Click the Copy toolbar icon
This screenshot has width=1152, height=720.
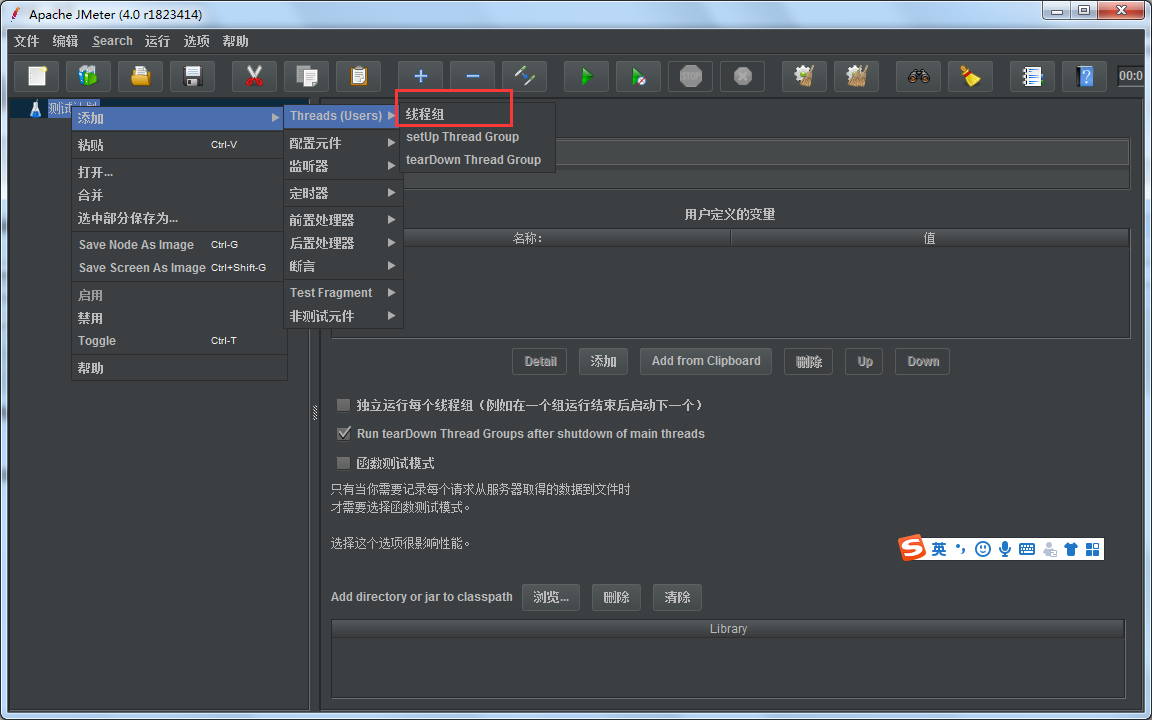[306, 76]
